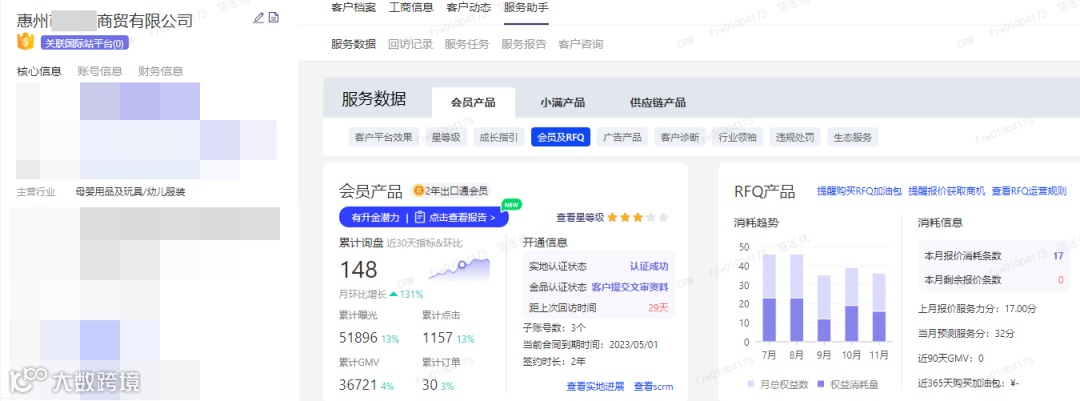1080x401 pixels.
Task: Click the 客户提交文审资料 status link
Action: pos(630,287)
